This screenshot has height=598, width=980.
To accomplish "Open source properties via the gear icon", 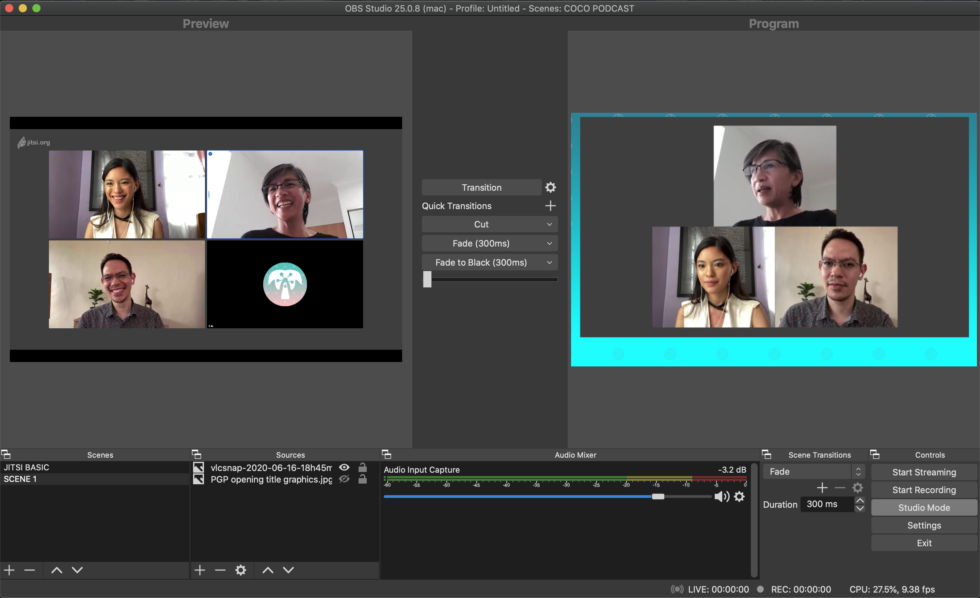I will point(240,570).
